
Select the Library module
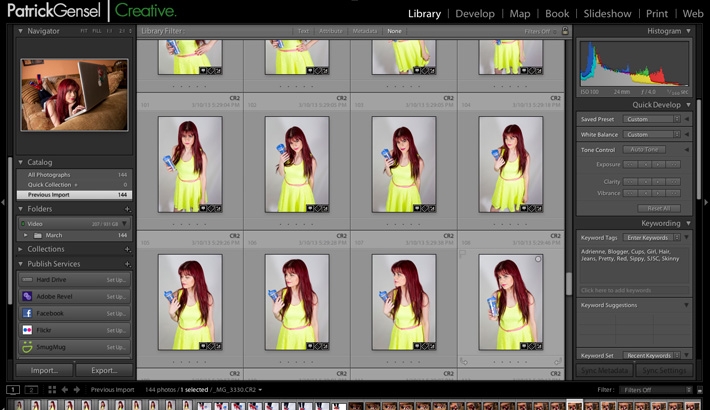click(424, 14)
